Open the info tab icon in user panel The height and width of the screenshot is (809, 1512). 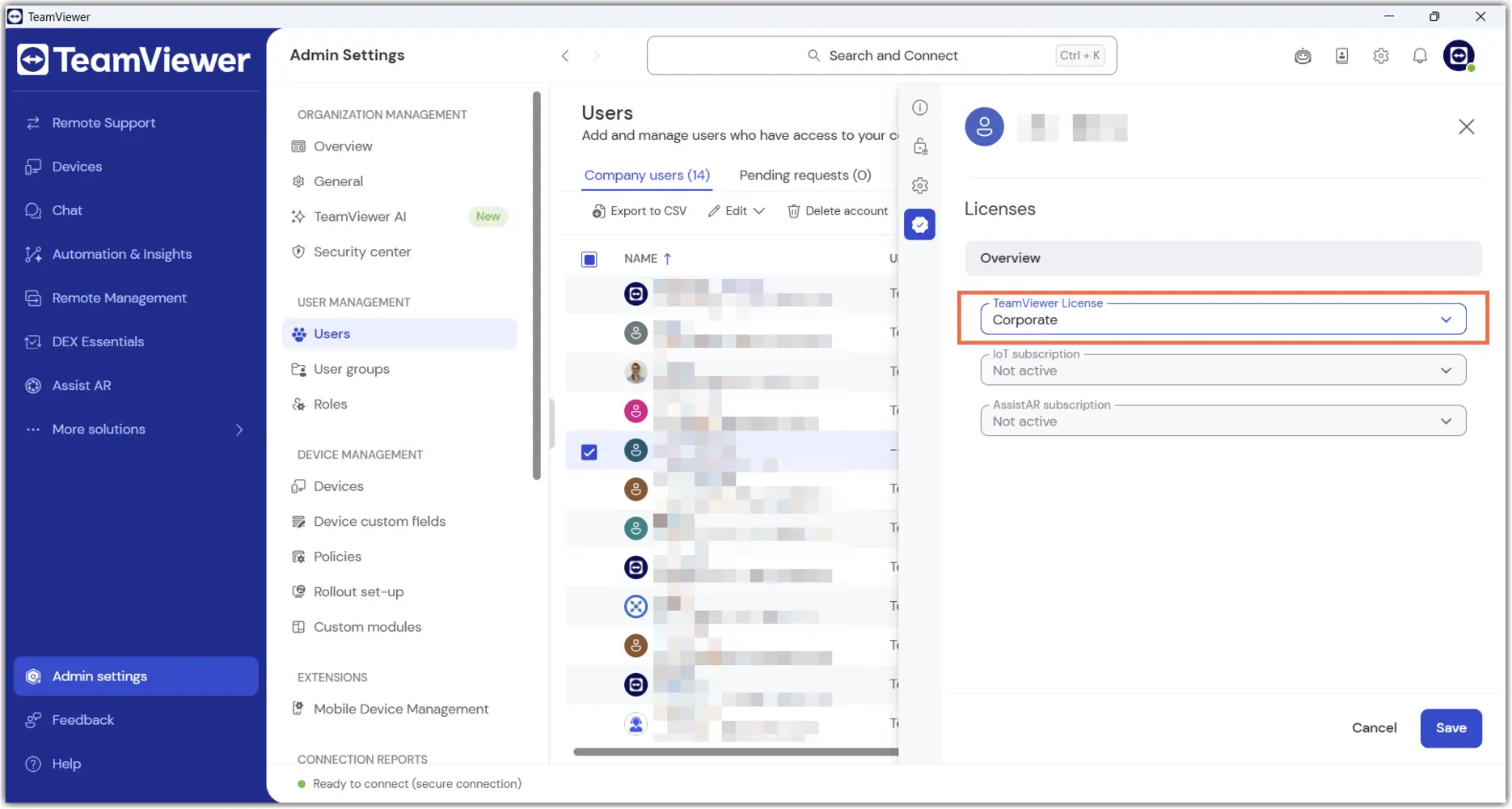click(x=920, y=108)
